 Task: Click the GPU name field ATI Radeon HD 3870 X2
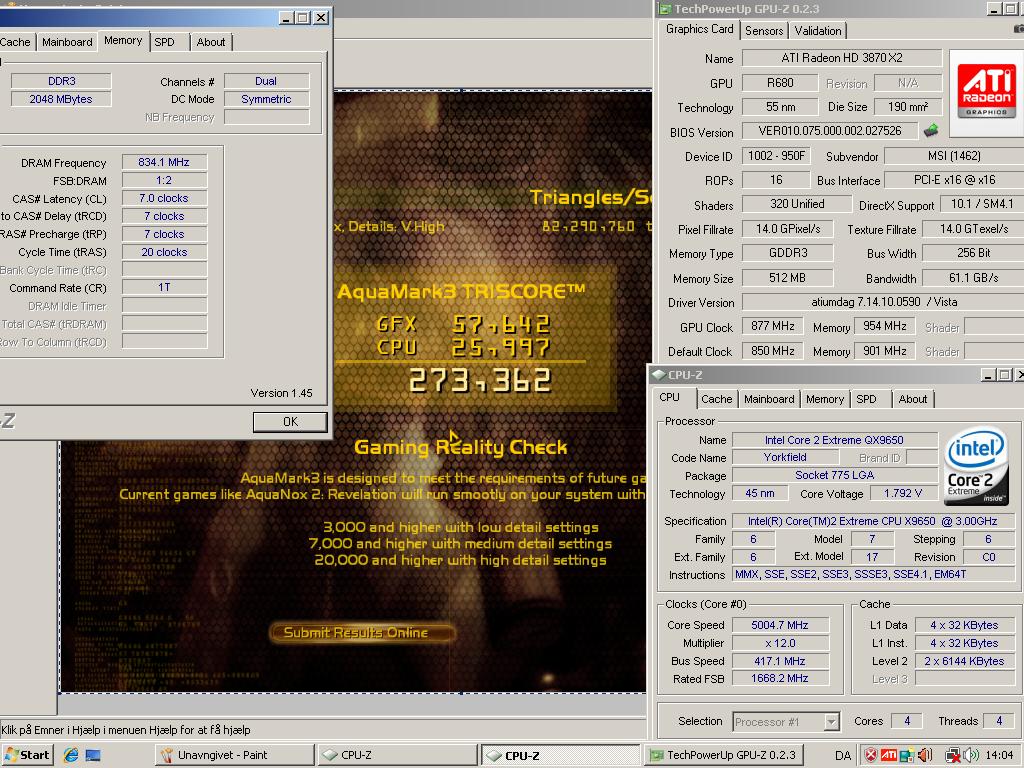click(842, 58)
